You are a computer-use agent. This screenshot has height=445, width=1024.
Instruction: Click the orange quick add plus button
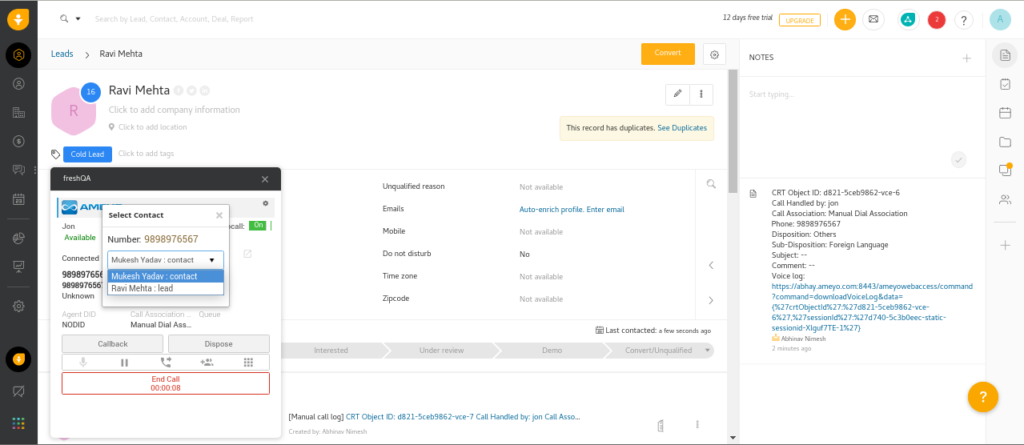[845, 19]
